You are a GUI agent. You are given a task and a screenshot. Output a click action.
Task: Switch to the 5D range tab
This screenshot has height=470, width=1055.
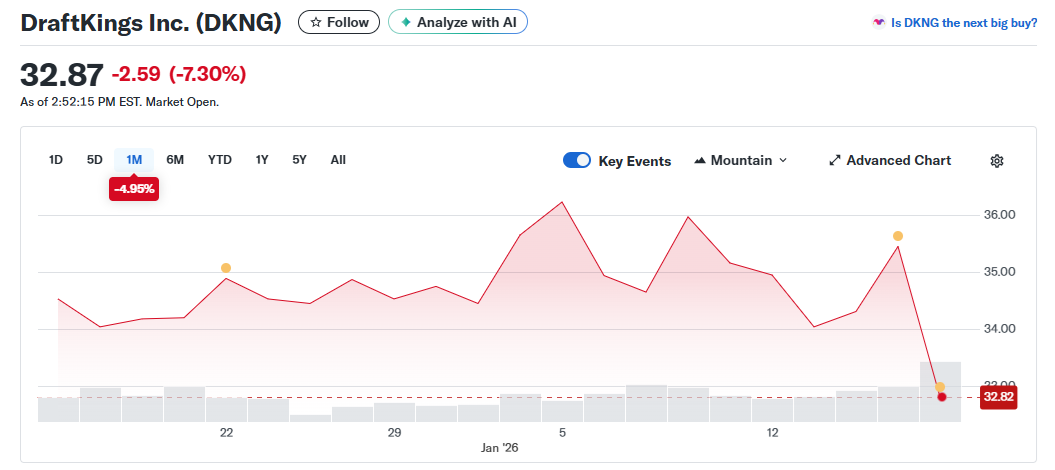95,159
